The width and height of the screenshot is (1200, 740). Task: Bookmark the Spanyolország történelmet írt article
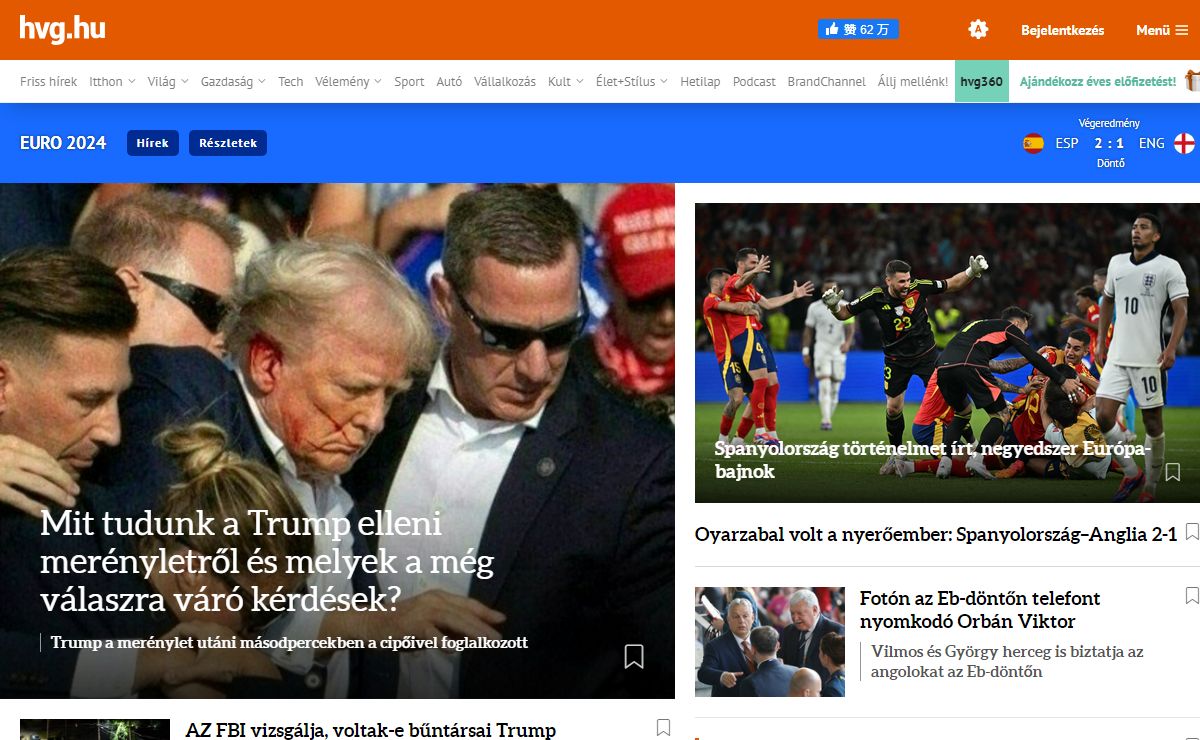(1172, 471)
